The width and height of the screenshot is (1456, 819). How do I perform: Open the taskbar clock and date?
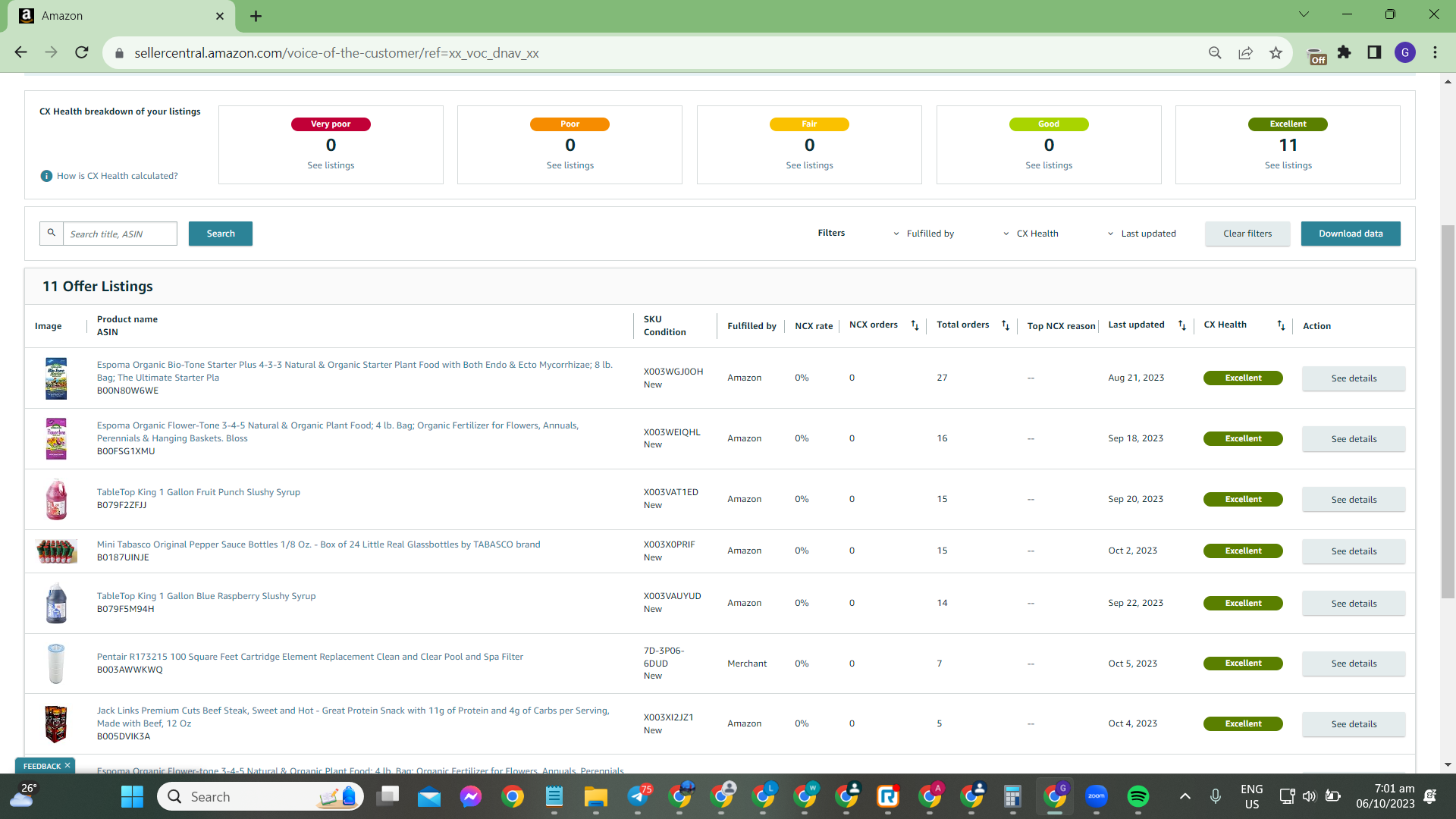1385,796
